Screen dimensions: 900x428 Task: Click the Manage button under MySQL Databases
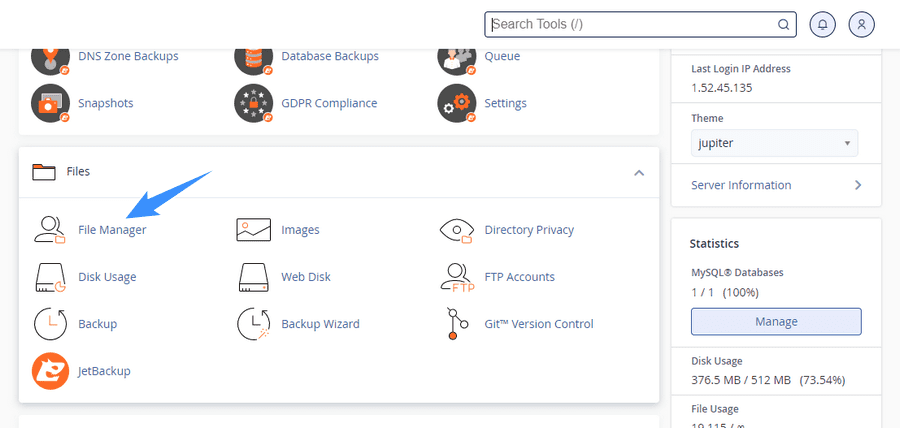(776, 322)
